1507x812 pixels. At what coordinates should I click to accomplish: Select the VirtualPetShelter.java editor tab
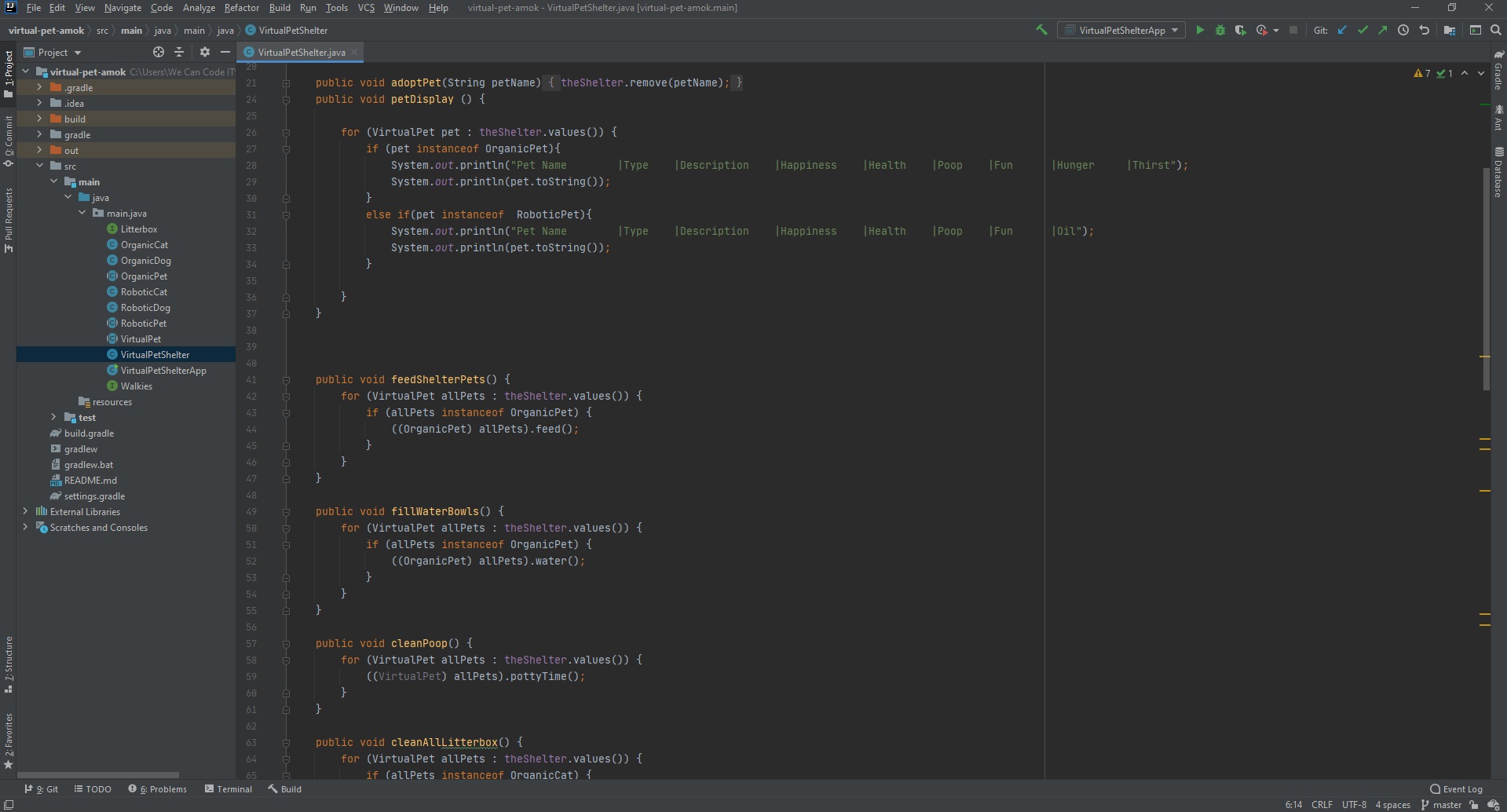[301, 52]
